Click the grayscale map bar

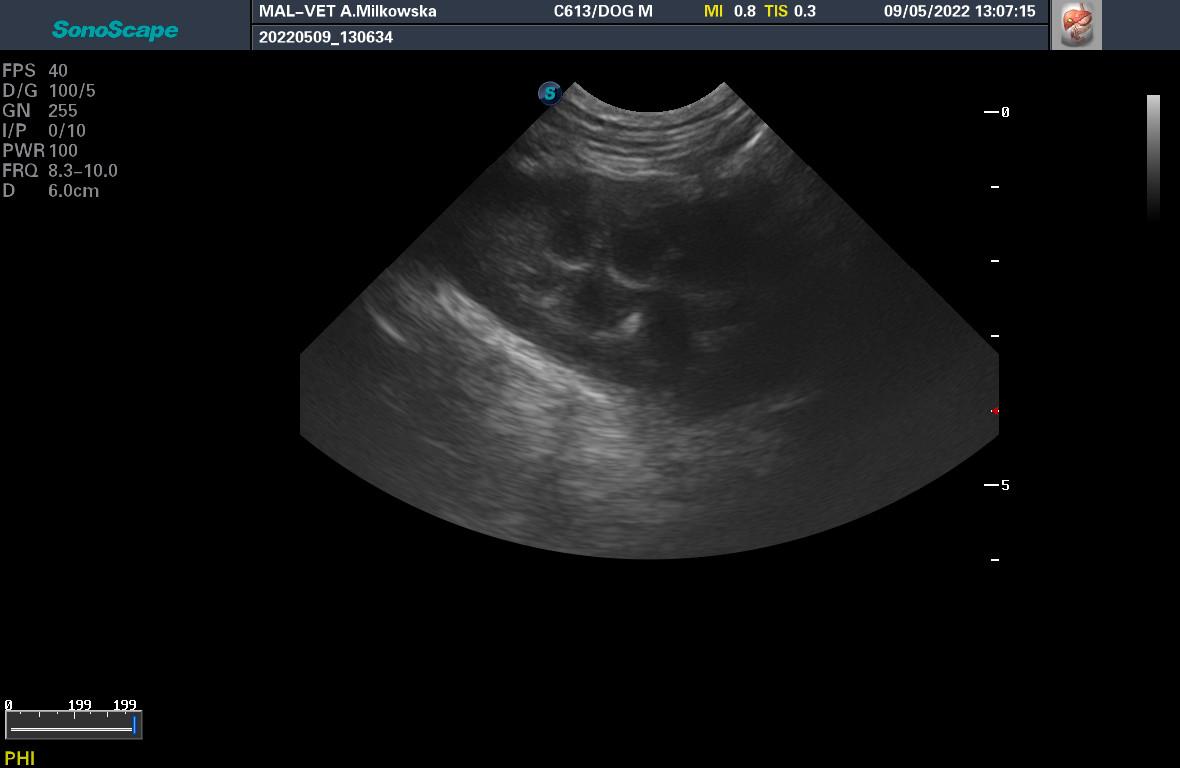coord(1153,155)
